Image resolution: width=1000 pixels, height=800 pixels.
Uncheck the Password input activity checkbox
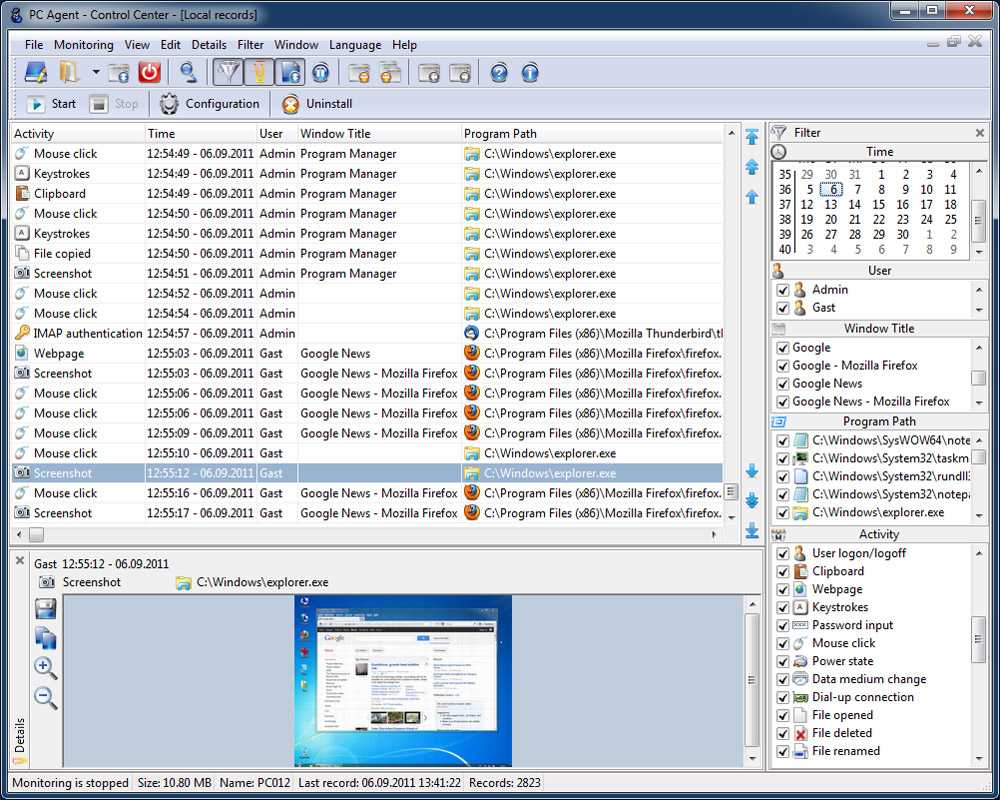(x=783, y=626)
